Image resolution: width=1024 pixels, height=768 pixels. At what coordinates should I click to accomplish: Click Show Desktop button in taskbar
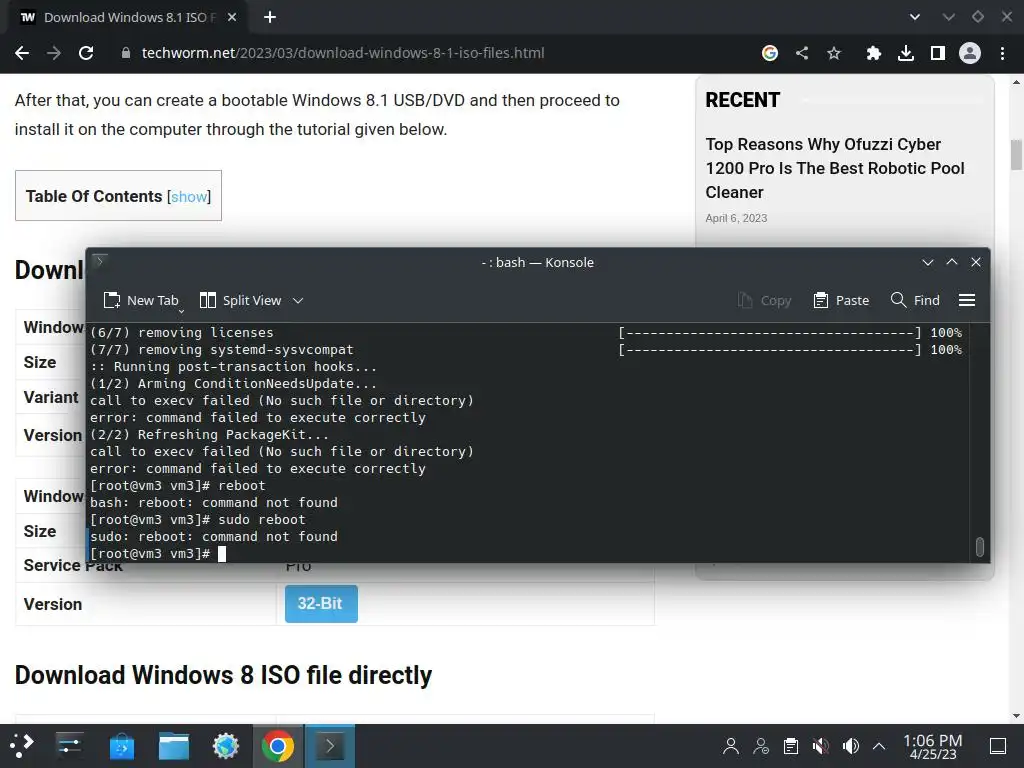pos(998,746)
